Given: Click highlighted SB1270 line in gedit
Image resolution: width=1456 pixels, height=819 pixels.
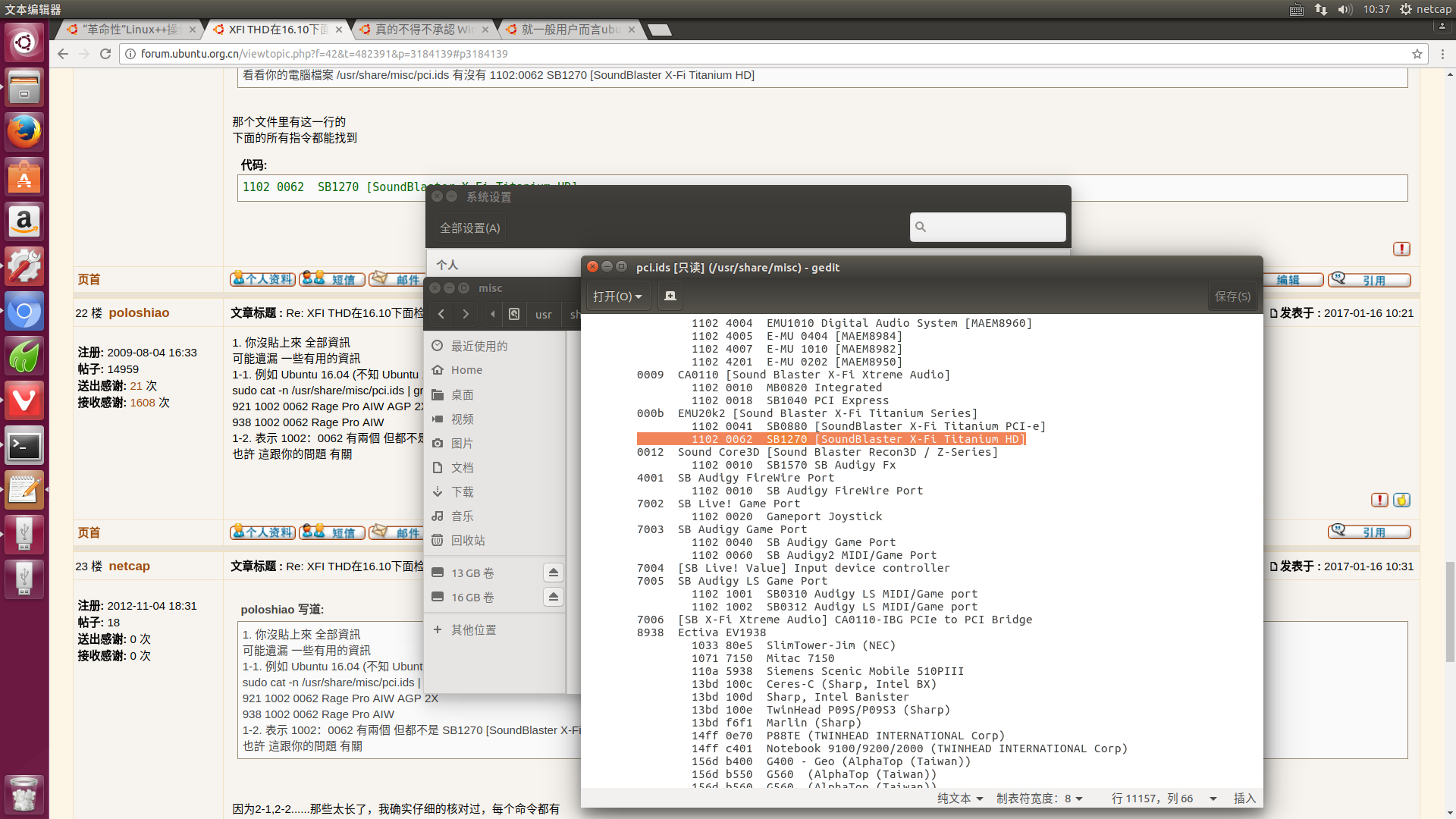Looking at the screenshot, I should (x=831, y=439).
